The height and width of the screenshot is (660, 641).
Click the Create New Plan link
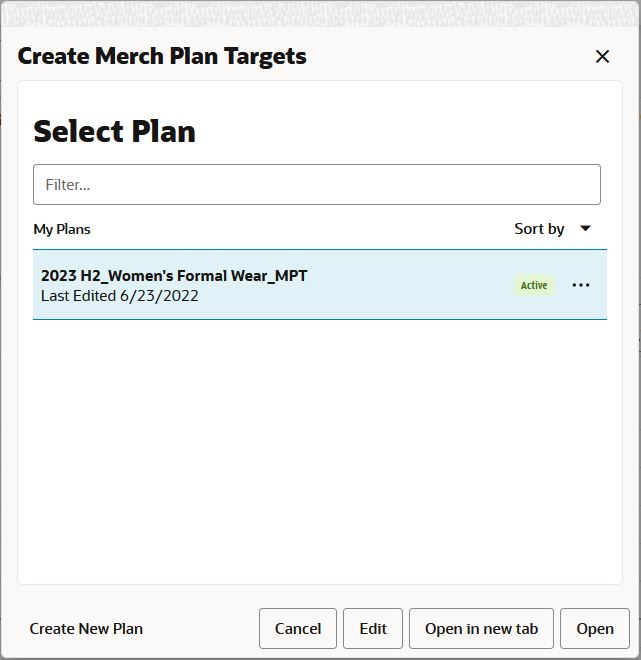point(86,629)
